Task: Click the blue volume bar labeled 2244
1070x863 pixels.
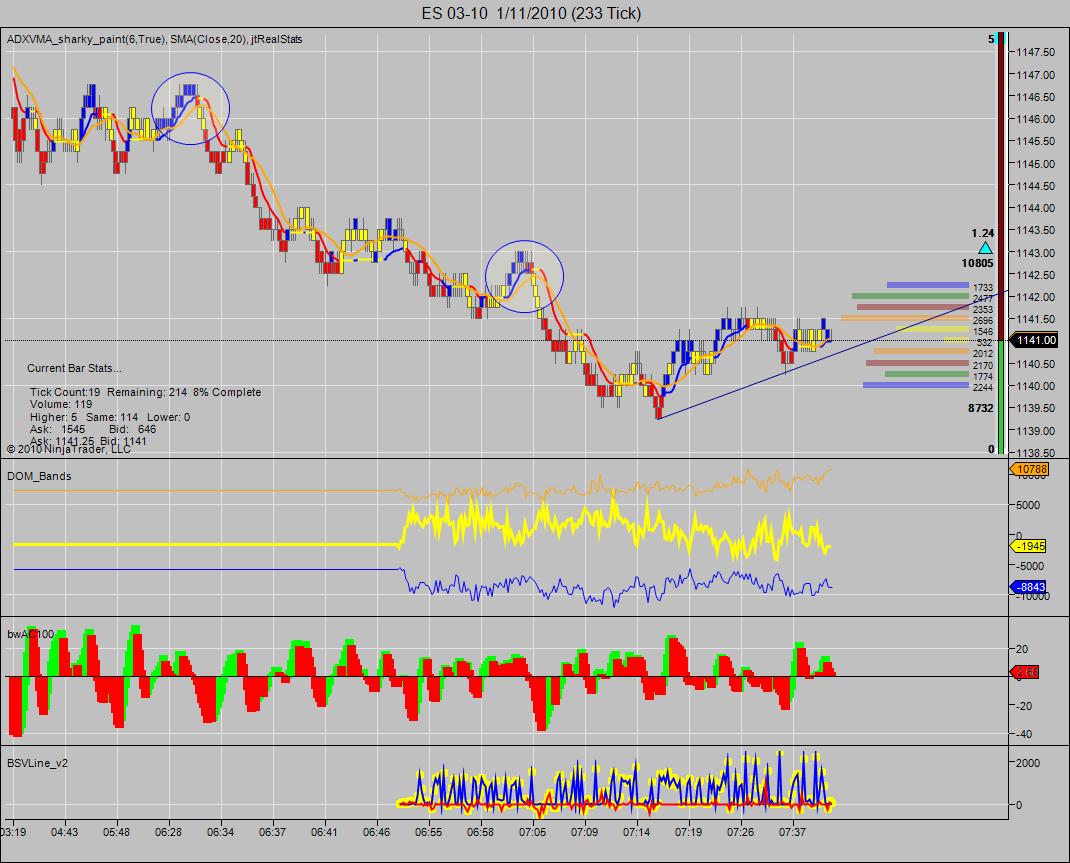Action: 916,385
